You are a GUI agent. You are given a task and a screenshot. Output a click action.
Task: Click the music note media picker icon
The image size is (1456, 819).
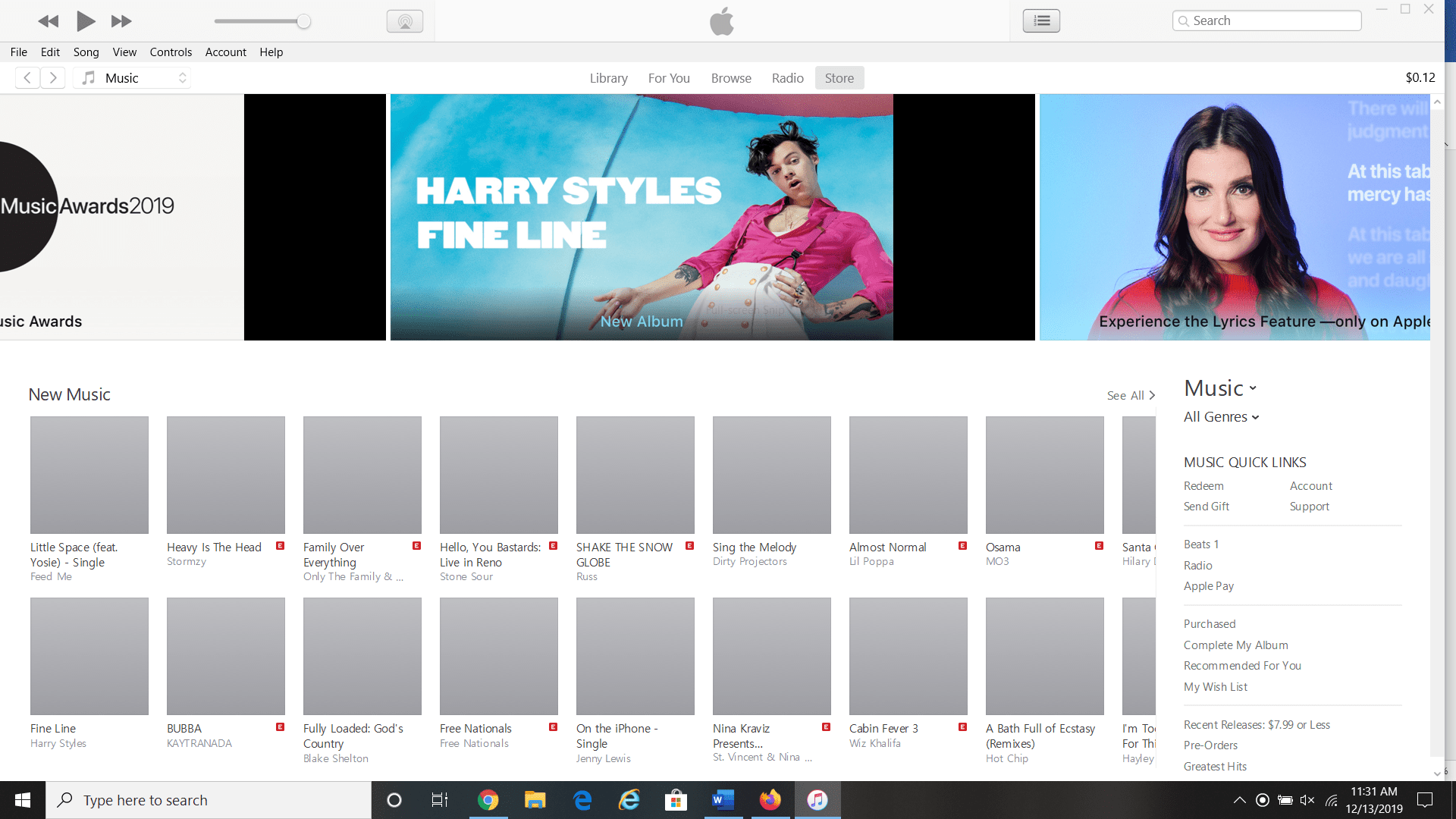[89, 77]
